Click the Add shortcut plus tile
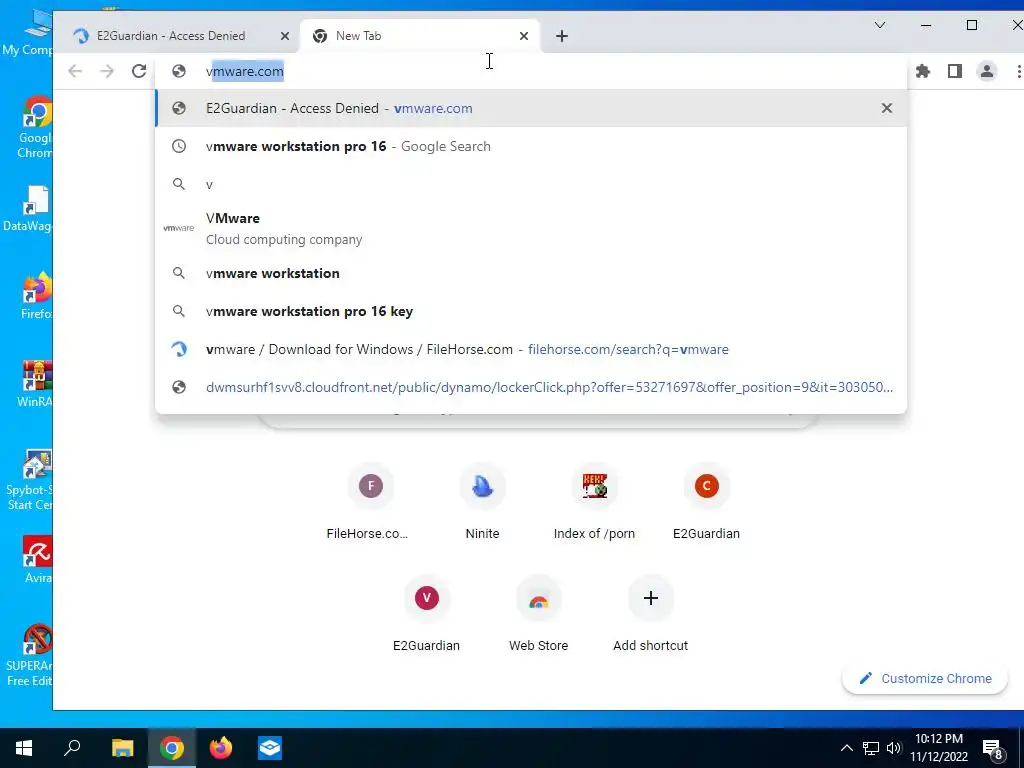This screenshot has width=1024, height=768. pos(650,614)
